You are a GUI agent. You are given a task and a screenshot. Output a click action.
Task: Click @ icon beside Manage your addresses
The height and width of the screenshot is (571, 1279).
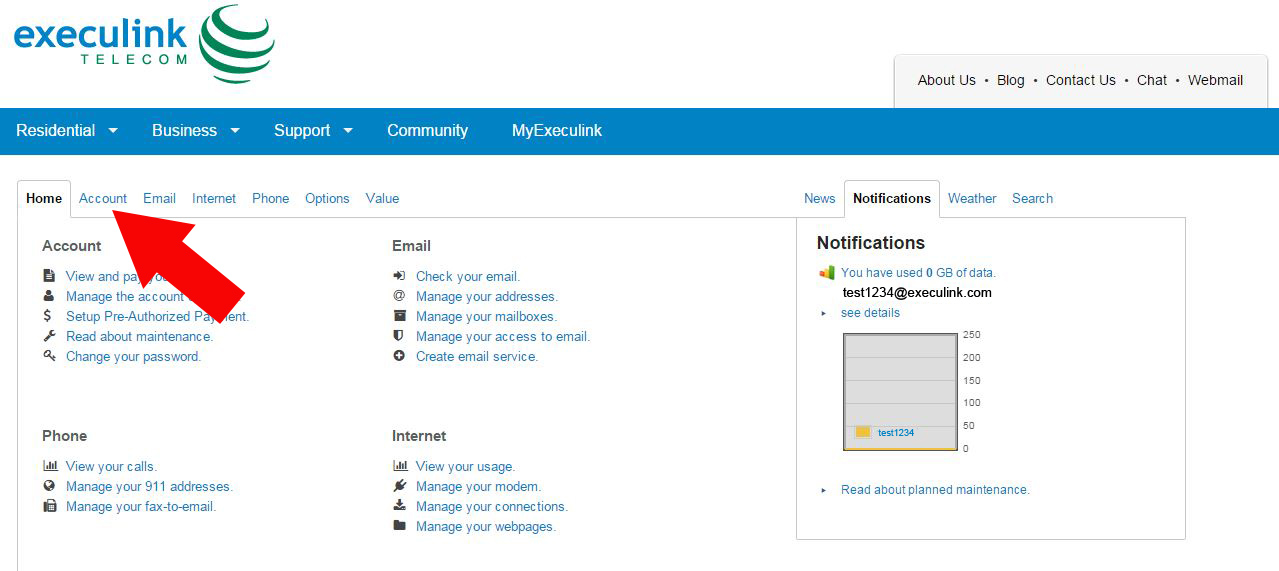[399, 296]
